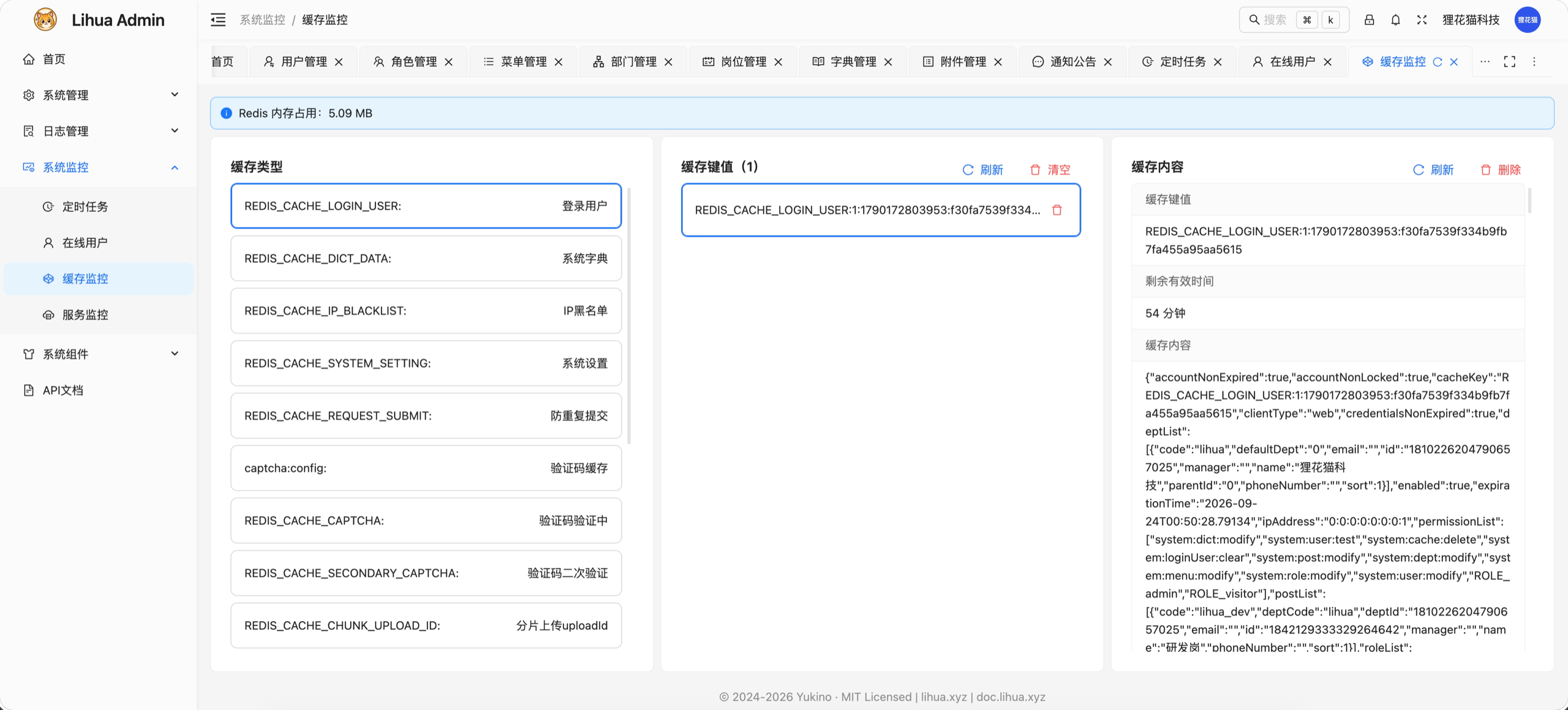Close the 用户管理 tab
Image resolution: width=1568 pixels, height=710 pixels.
click(339, 62)
